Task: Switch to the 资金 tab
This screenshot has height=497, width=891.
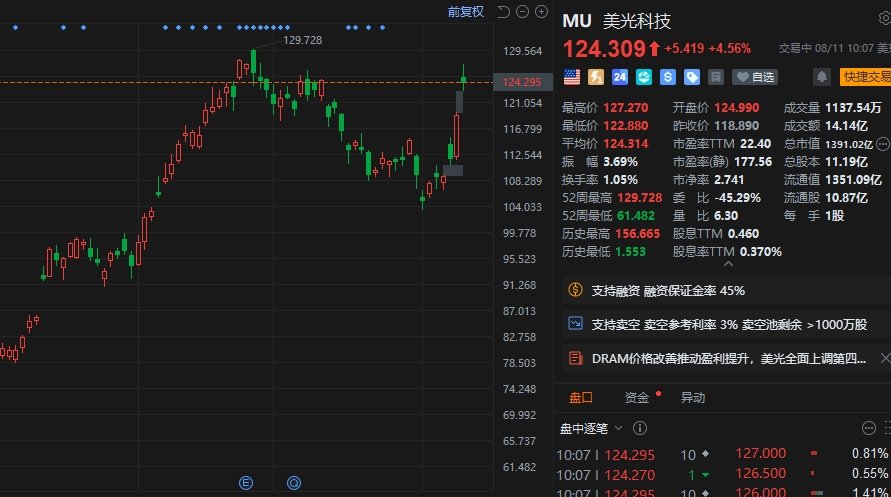Action: (x=636, y=398)
